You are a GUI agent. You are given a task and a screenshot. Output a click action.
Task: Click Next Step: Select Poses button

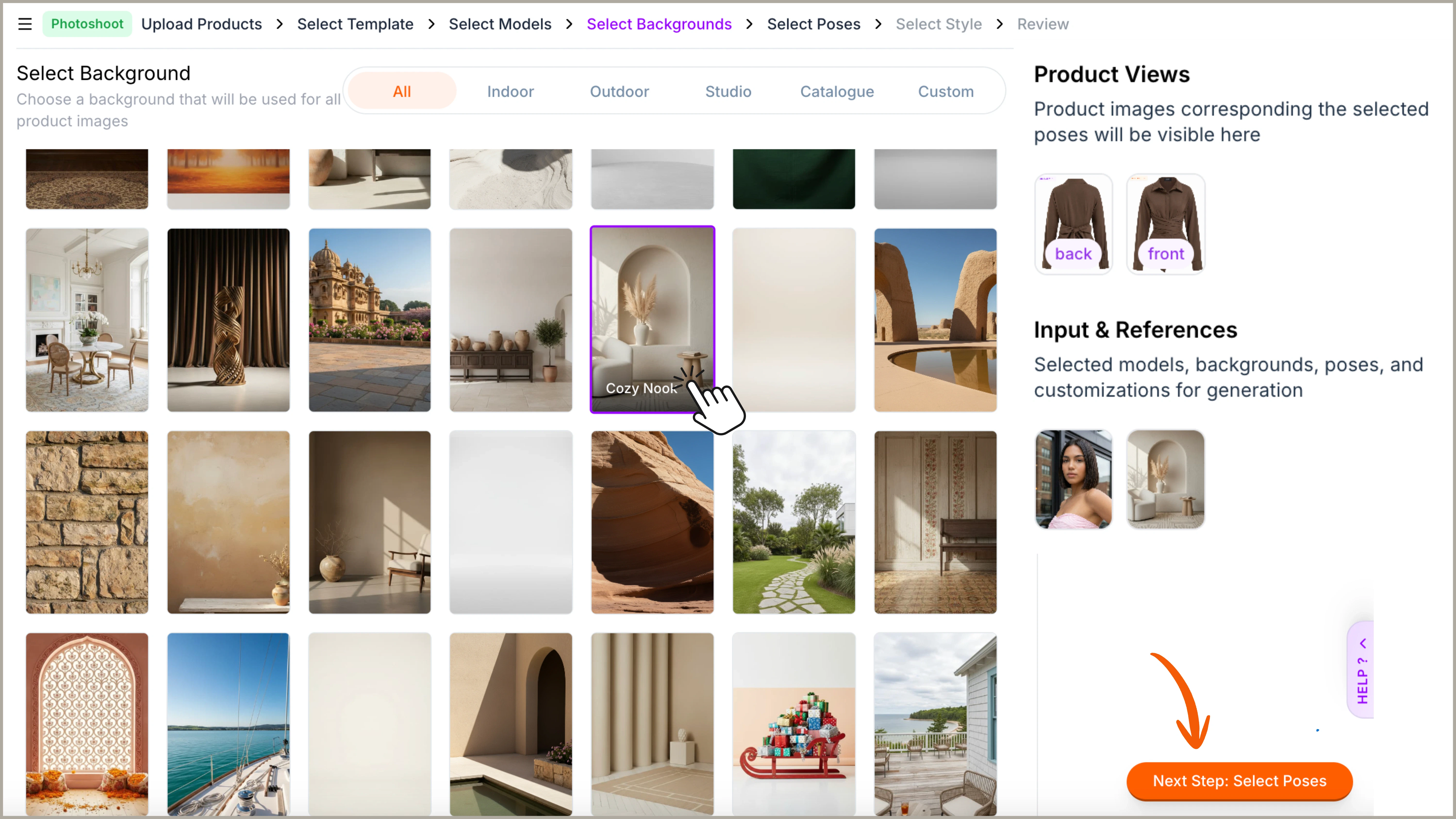pyautogui.click(x=1239, y=781)
